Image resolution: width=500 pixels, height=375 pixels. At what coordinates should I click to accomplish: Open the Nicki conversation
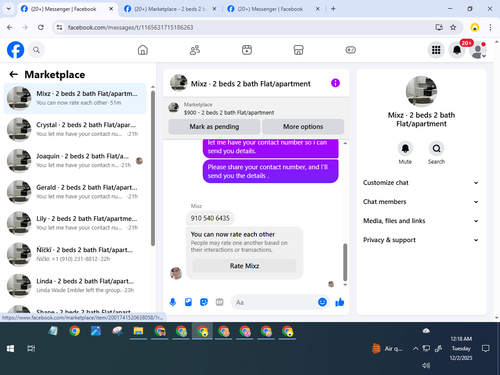(75, 255)
